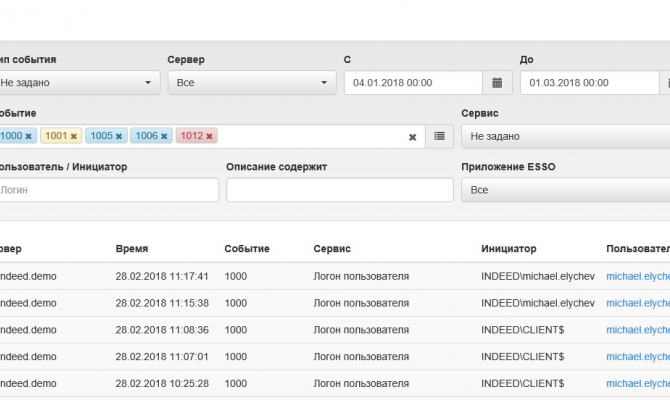The image size is (670, 400).
Task: Clear all selected event tags
Action: point(412,137)
